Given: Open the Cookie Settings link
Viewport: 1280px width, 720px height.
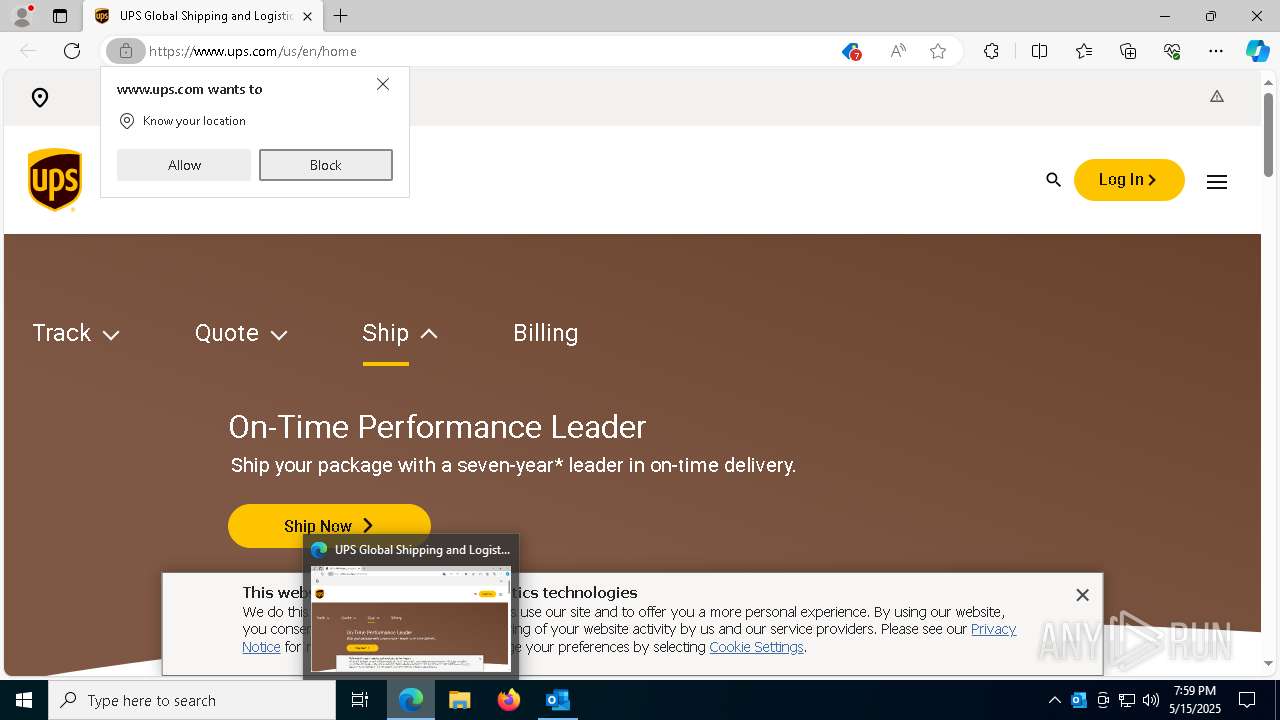Looking at the screenshot, I should point(756,647).
